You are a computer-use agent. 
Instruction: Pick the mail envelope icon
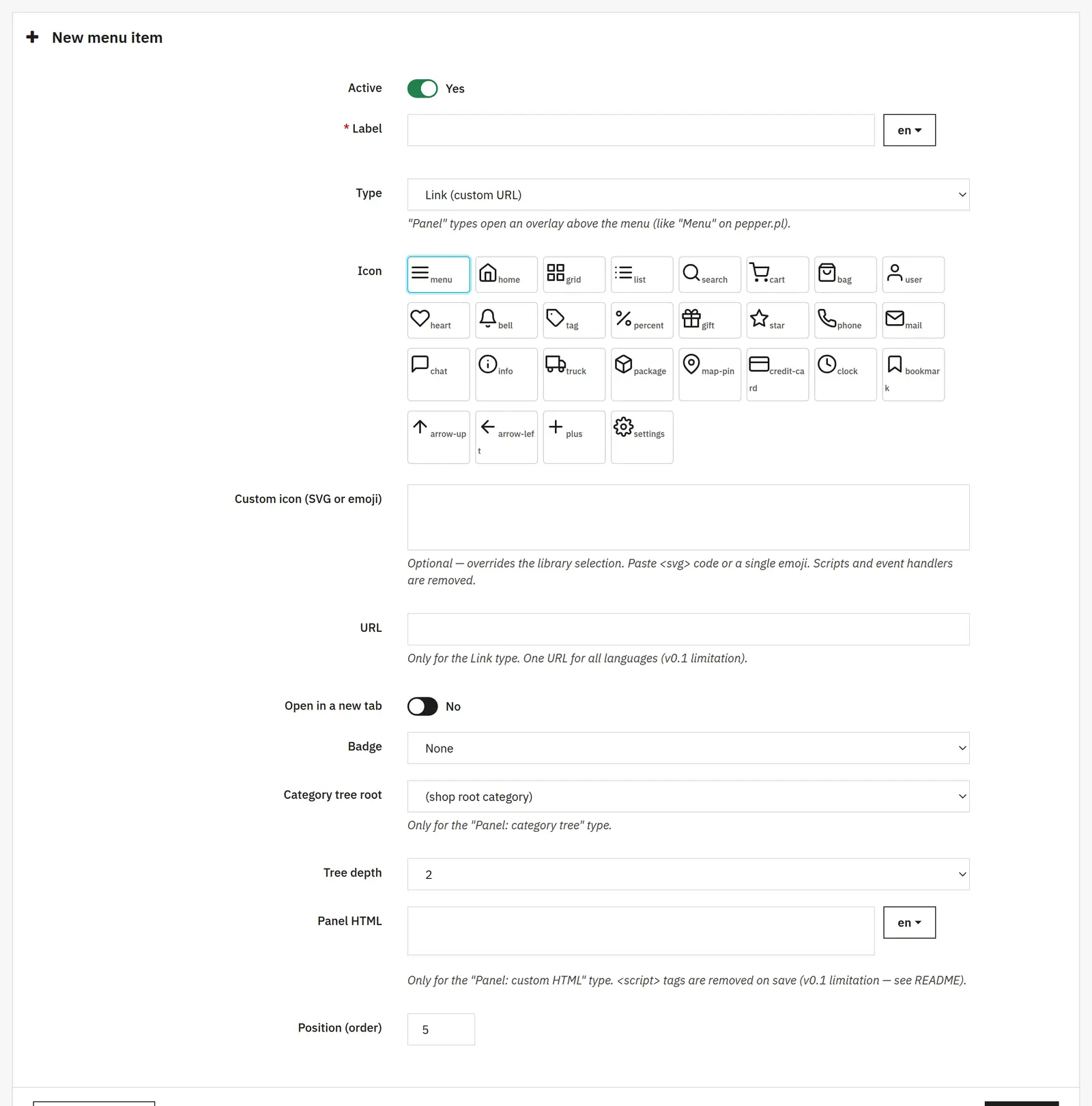913,320
